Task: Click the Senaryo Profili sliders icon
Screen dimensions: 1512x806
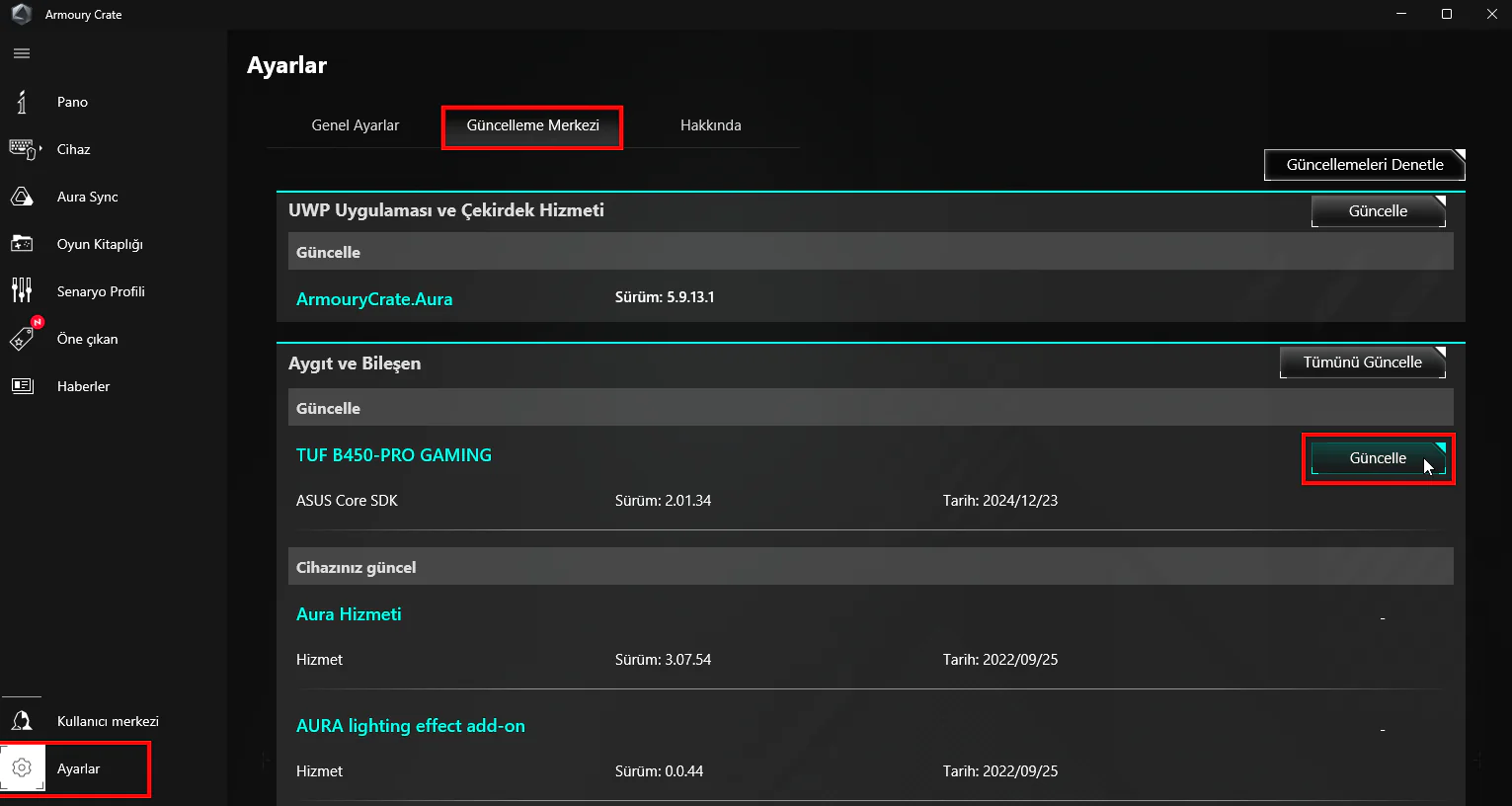Action: tap(22, 290)
